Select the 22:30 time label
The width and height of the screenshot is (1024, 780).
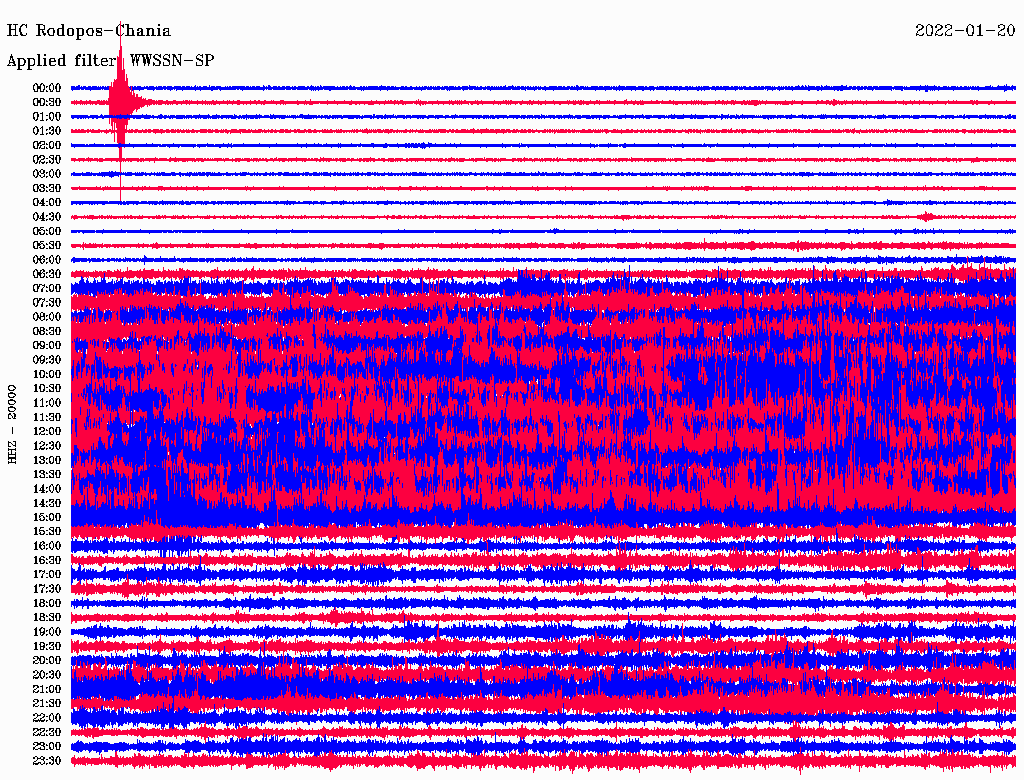coord(47,732)
